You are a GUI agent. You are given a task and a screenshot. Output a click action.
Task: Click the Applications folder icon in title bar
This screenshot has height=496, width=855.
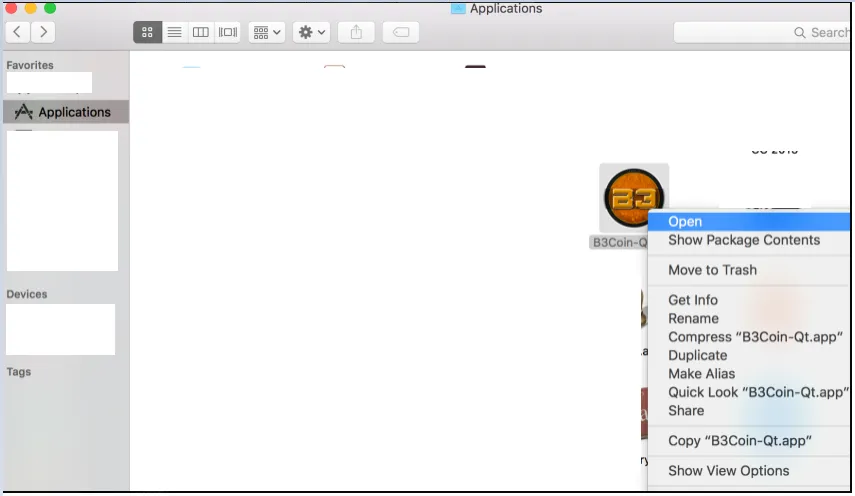[x=458, y=8]
